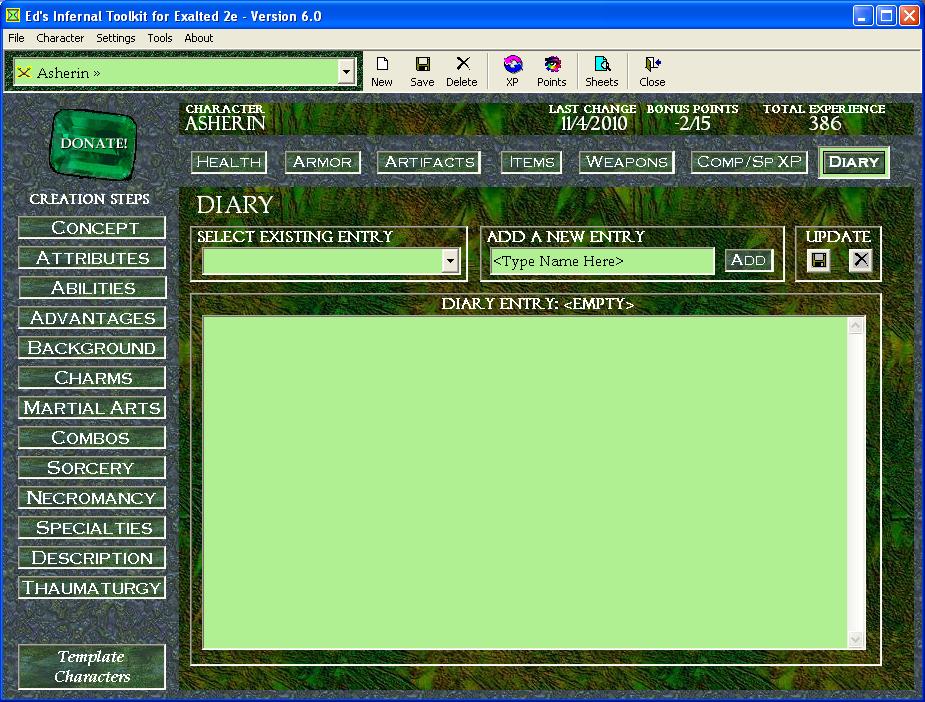Viewport: 925px width, 702px height.
Task: Open the Tools menu
Action: (160, 38)
